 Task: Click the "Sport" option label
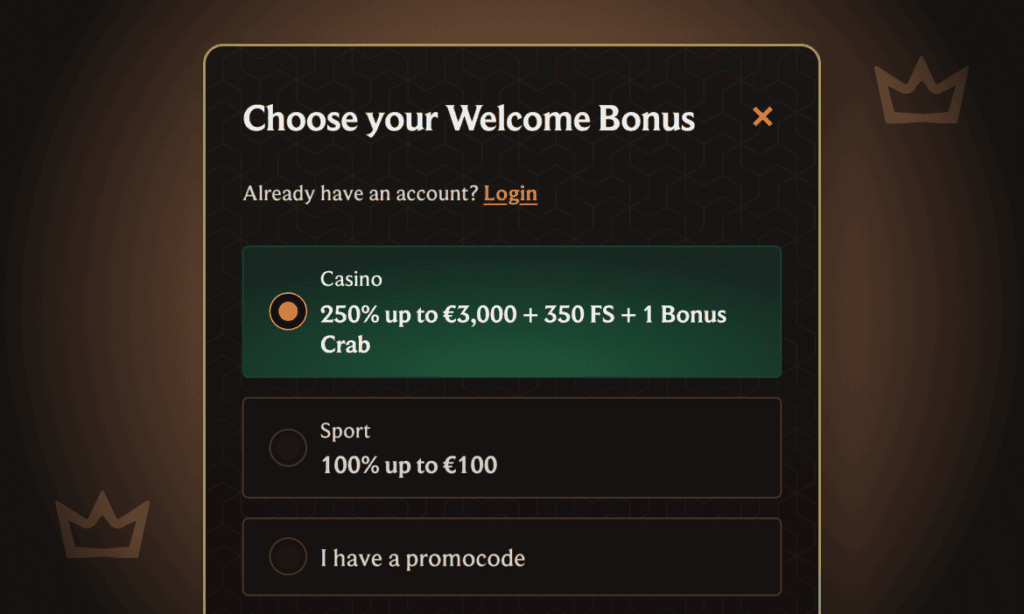345,431
